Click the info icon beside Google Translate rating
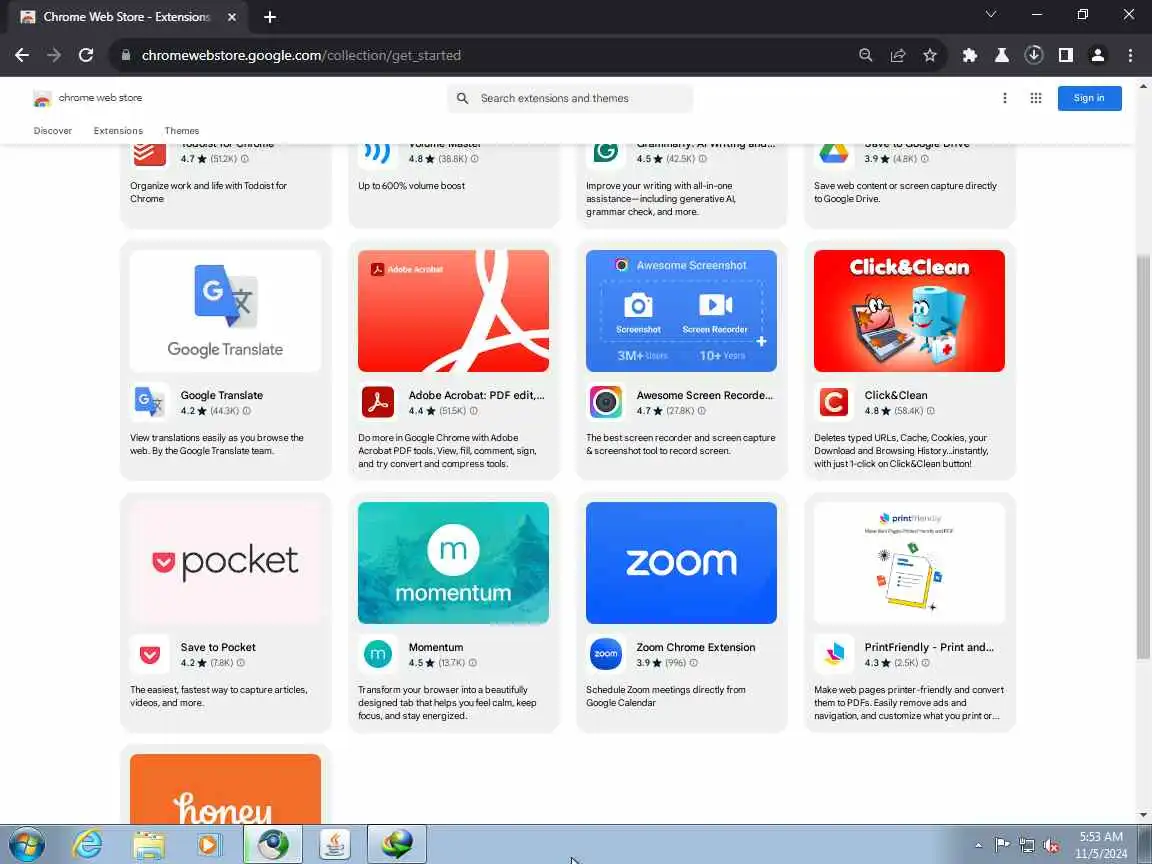 (247, 411)
